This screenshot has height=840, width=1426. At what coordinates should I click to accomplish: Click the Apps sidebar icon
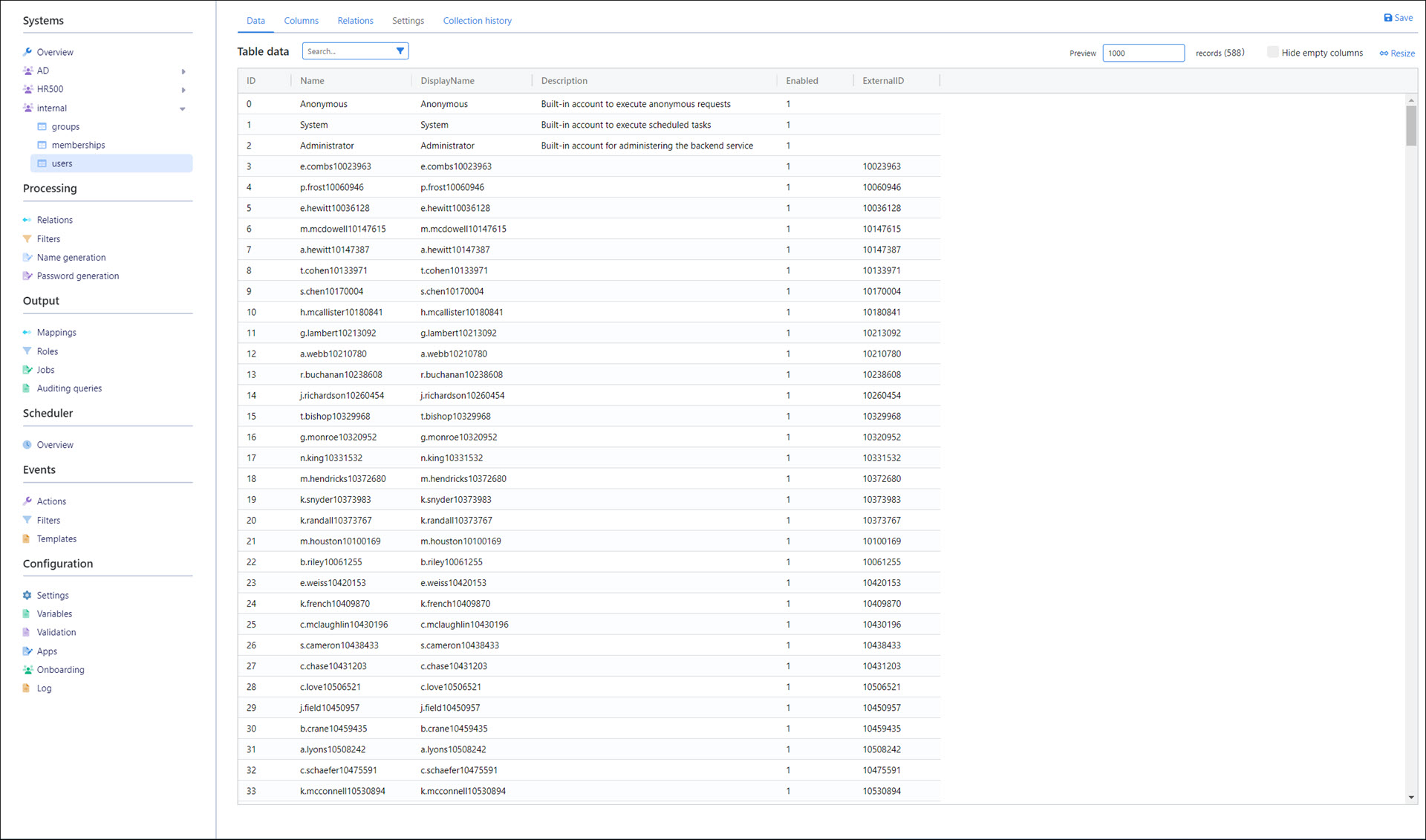27,651
